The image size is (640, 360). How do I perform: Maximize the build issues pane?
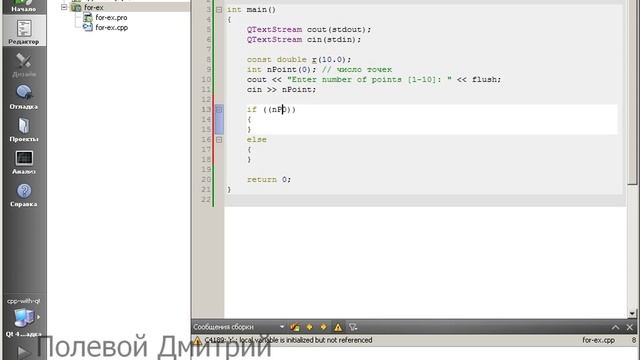pos(616,327)
